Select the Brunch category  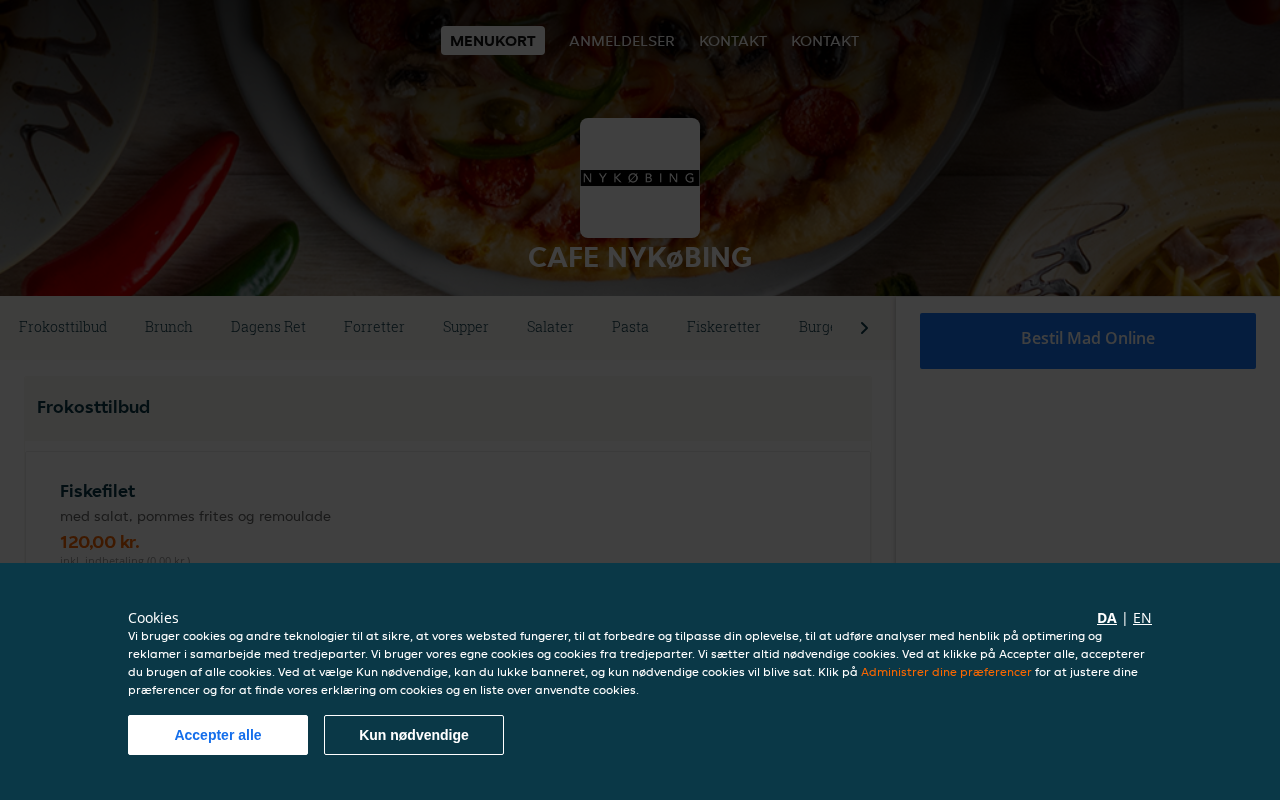coord(169,327)
